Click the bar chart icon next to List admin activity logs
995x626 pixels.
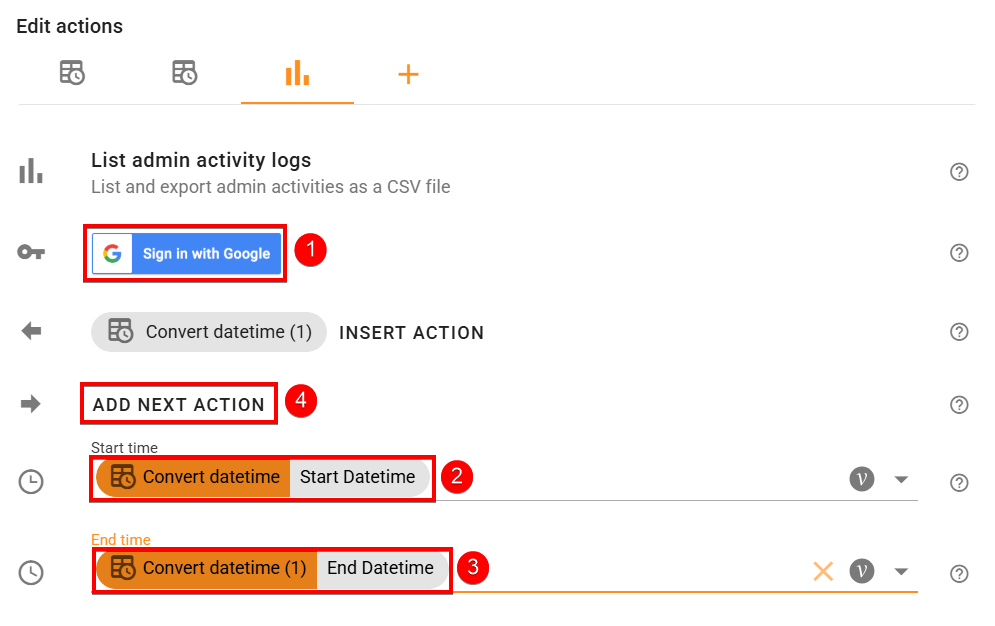point(30,170)
